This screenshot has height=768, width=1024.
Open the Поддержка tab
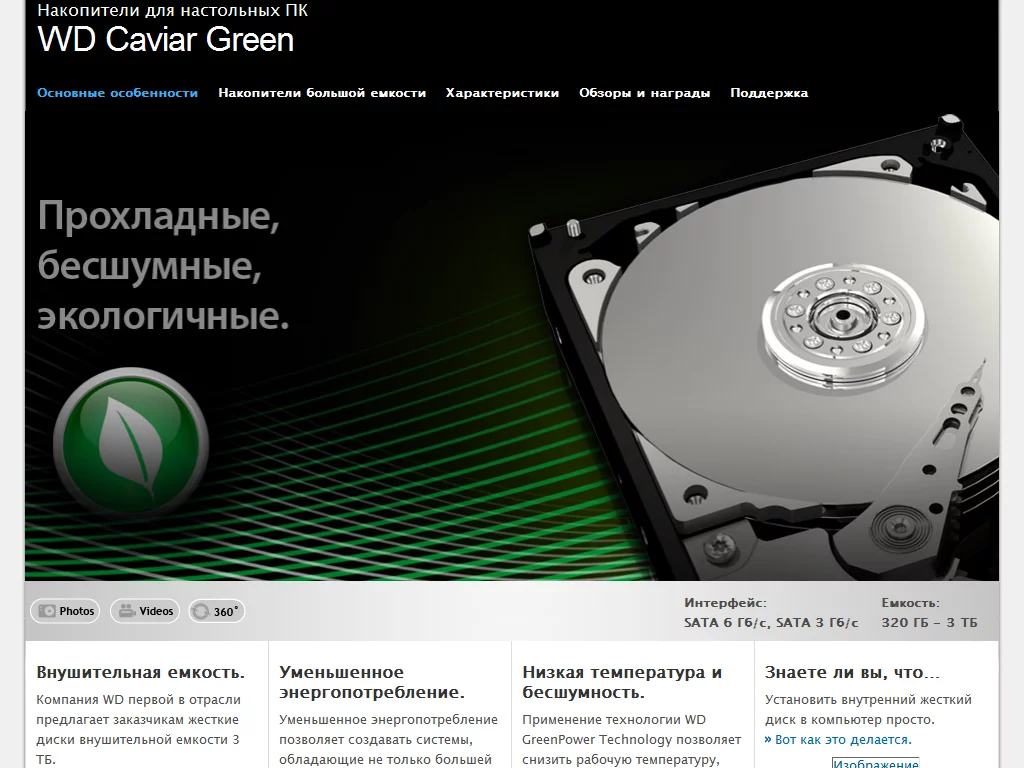(769, 93)
